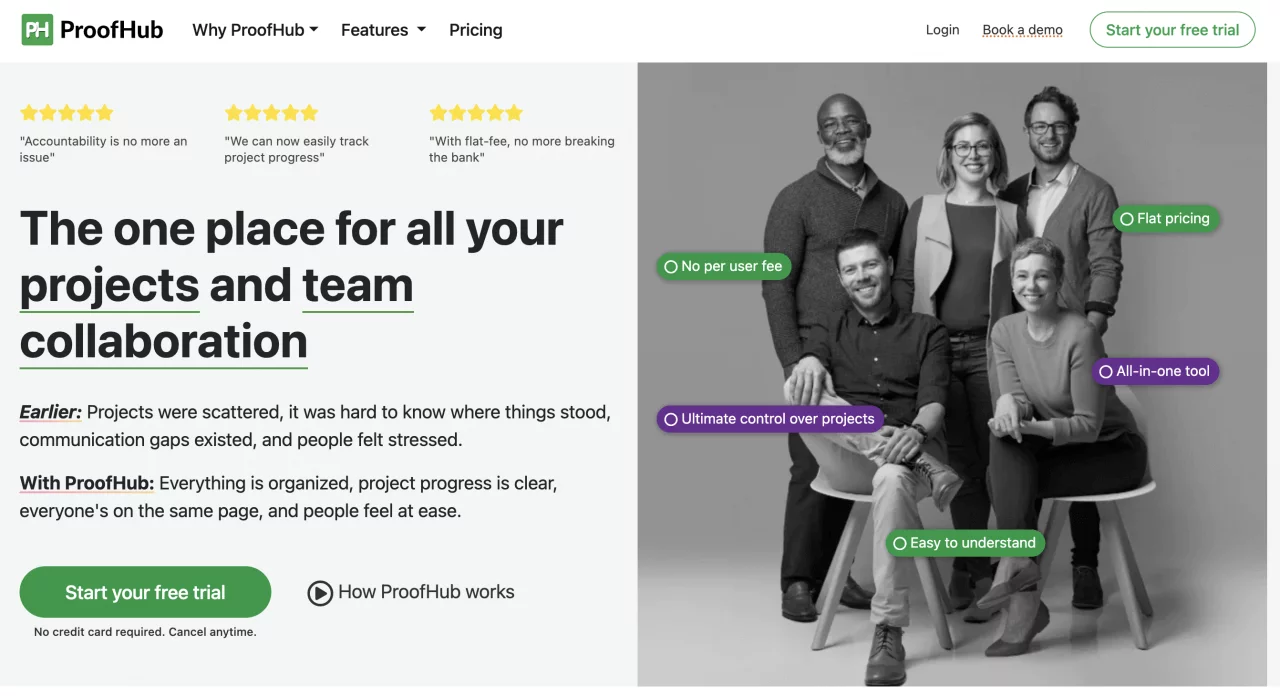Select the five-star rating above the tracking quote

271,113
